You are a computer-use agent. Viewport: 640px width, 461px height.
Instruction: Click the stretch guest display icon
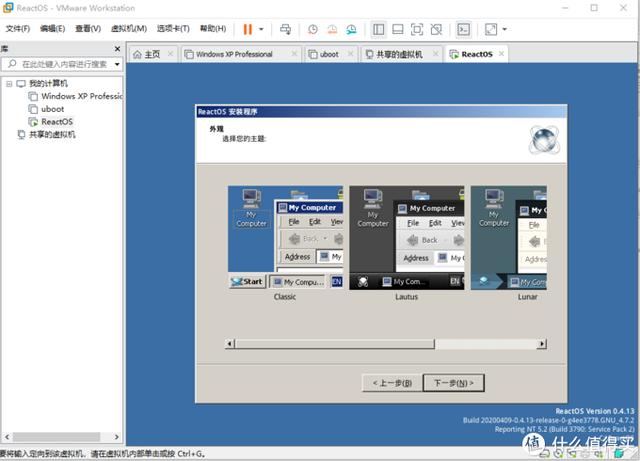(491, 29)
